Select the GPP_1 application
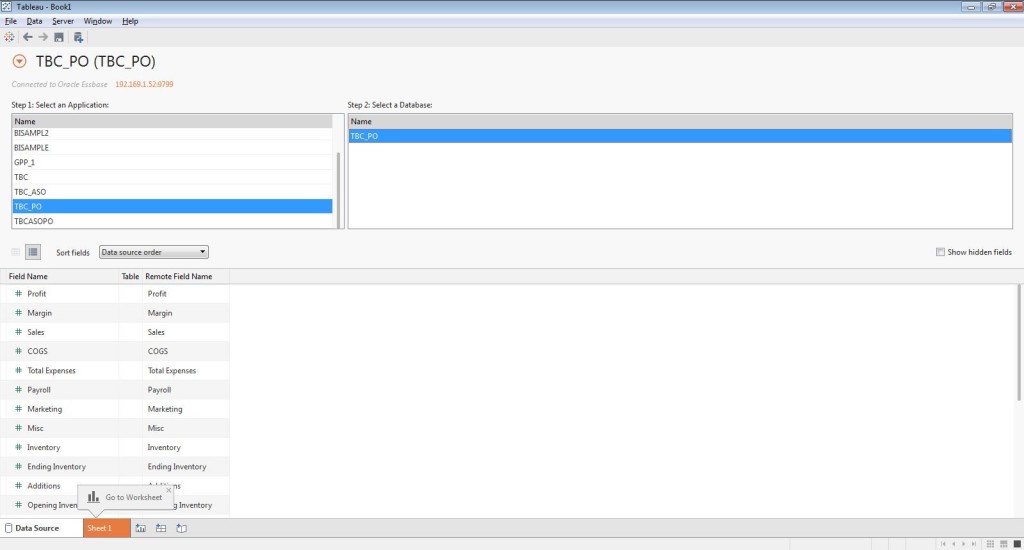The width and height of the screenshot is (1024, 550). 172,162
